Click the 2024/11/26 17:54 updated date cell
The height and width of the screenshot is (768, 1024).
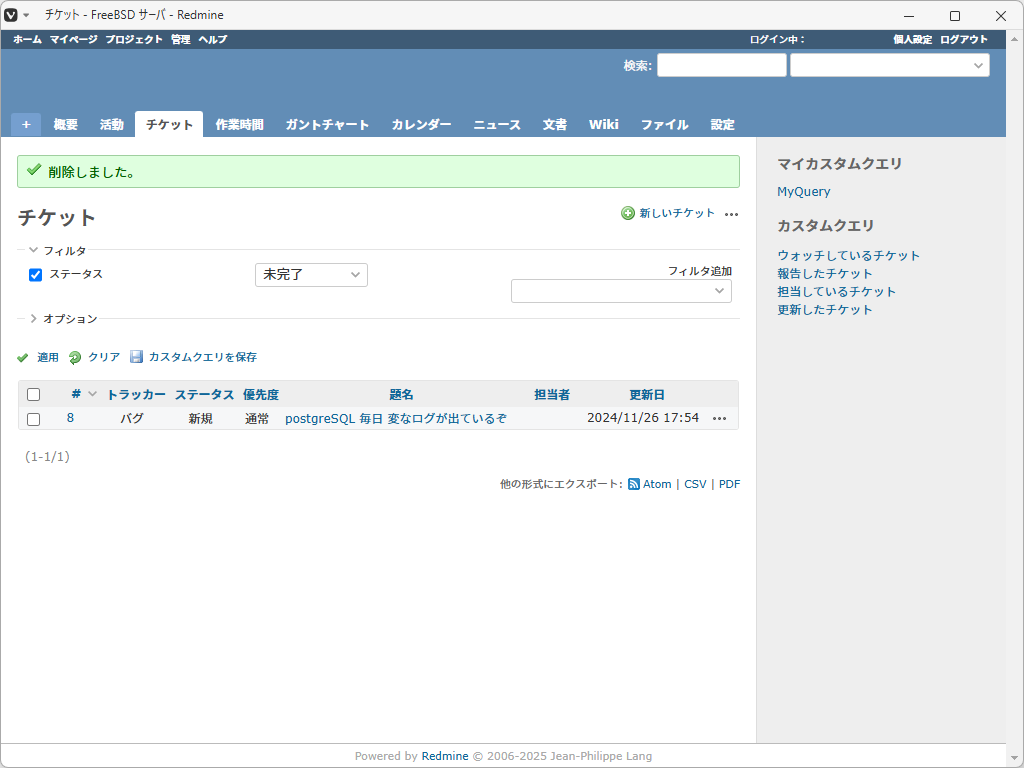point(643,418)
